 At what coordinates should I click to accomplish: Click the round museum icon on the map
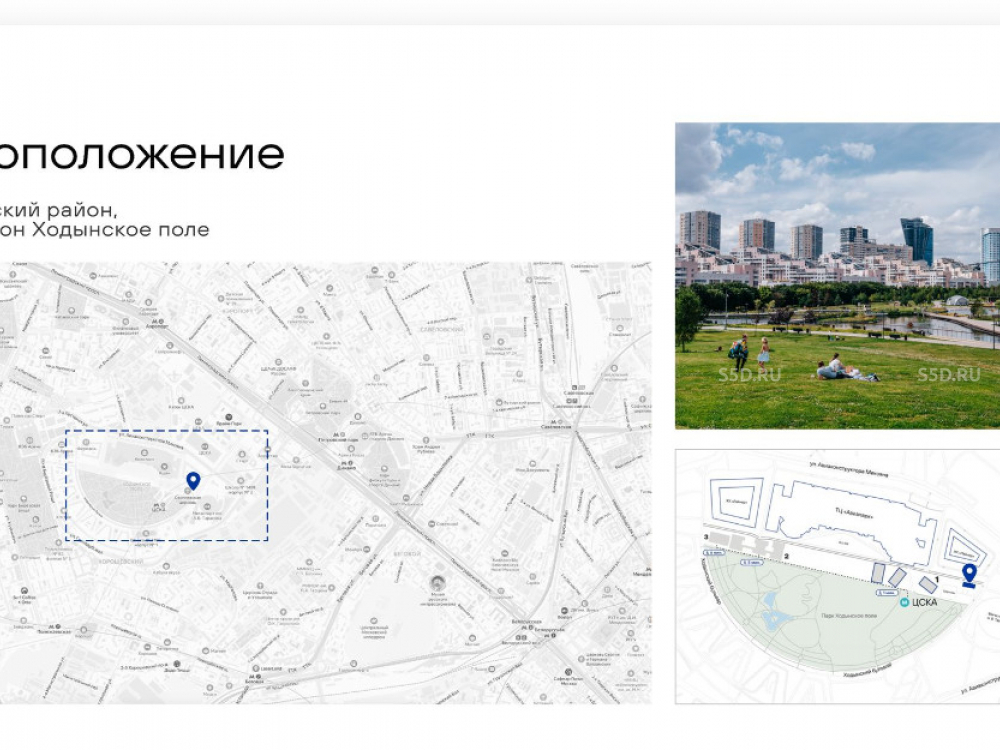[436, 582]
